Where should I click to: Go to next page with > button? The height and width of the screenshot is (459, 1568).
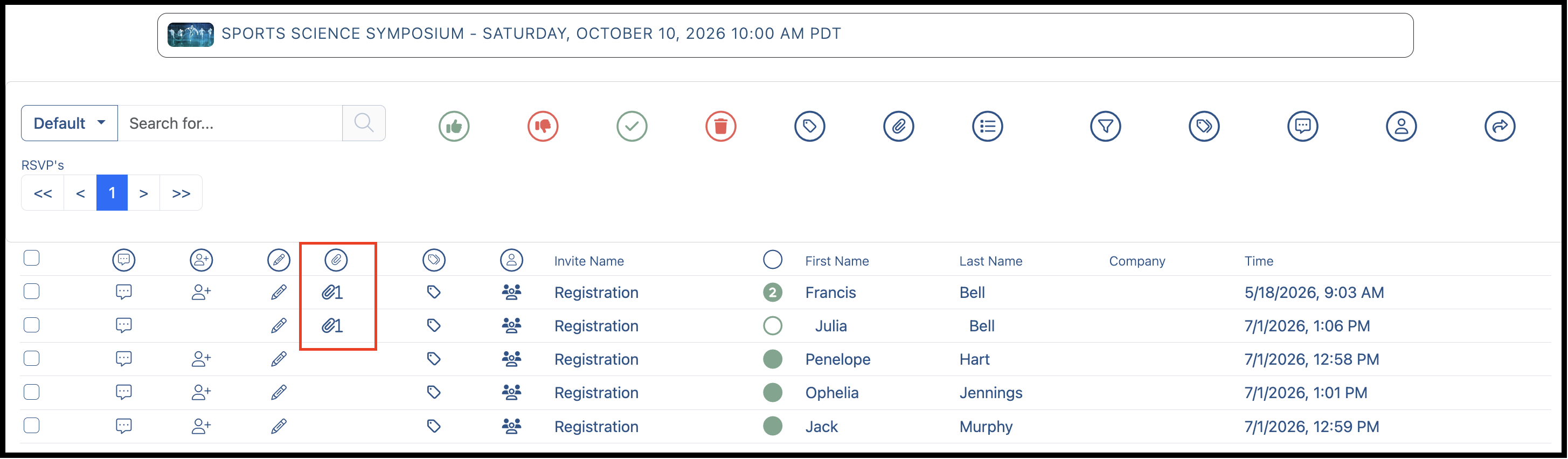coord(144,193)
